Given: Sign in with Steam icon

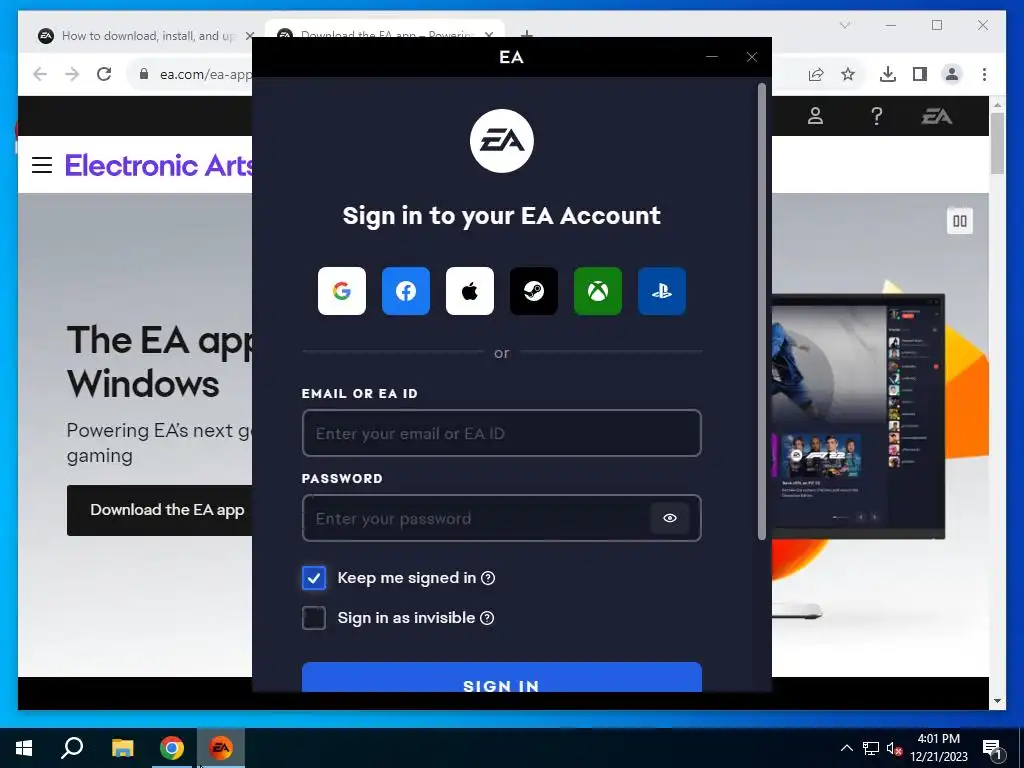Looking at the screenshot, I should [534, 291].
